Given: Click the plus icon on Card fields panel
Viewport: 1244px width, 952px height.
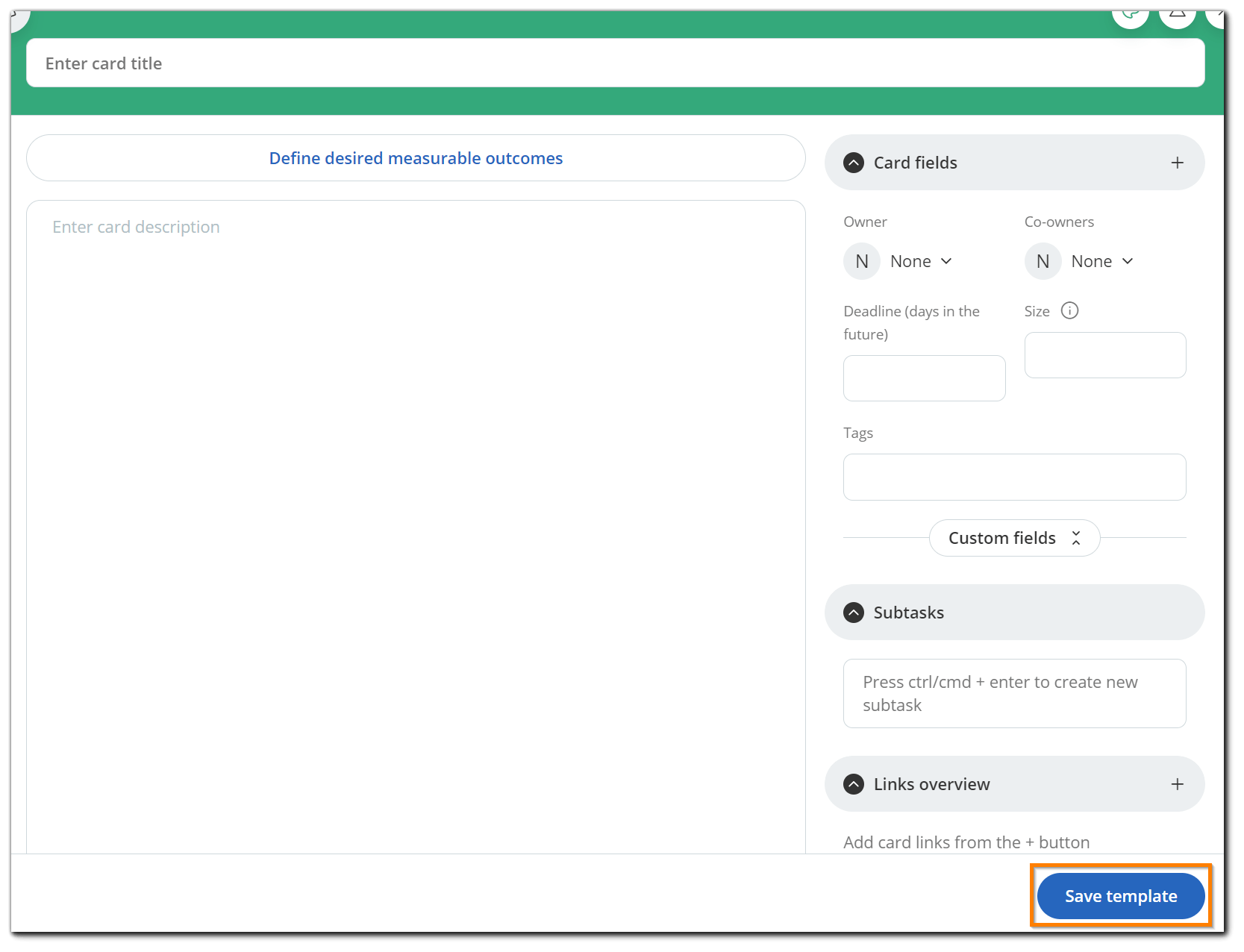Looking at the screenshot, I should (1178, 162).
